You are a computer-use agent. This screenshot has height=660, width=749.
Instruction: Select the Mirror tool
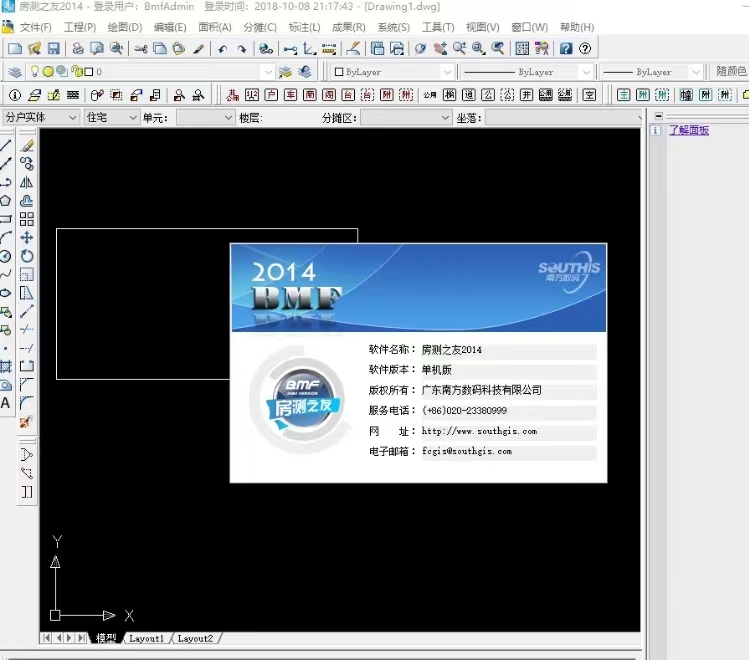click(27, 182)
